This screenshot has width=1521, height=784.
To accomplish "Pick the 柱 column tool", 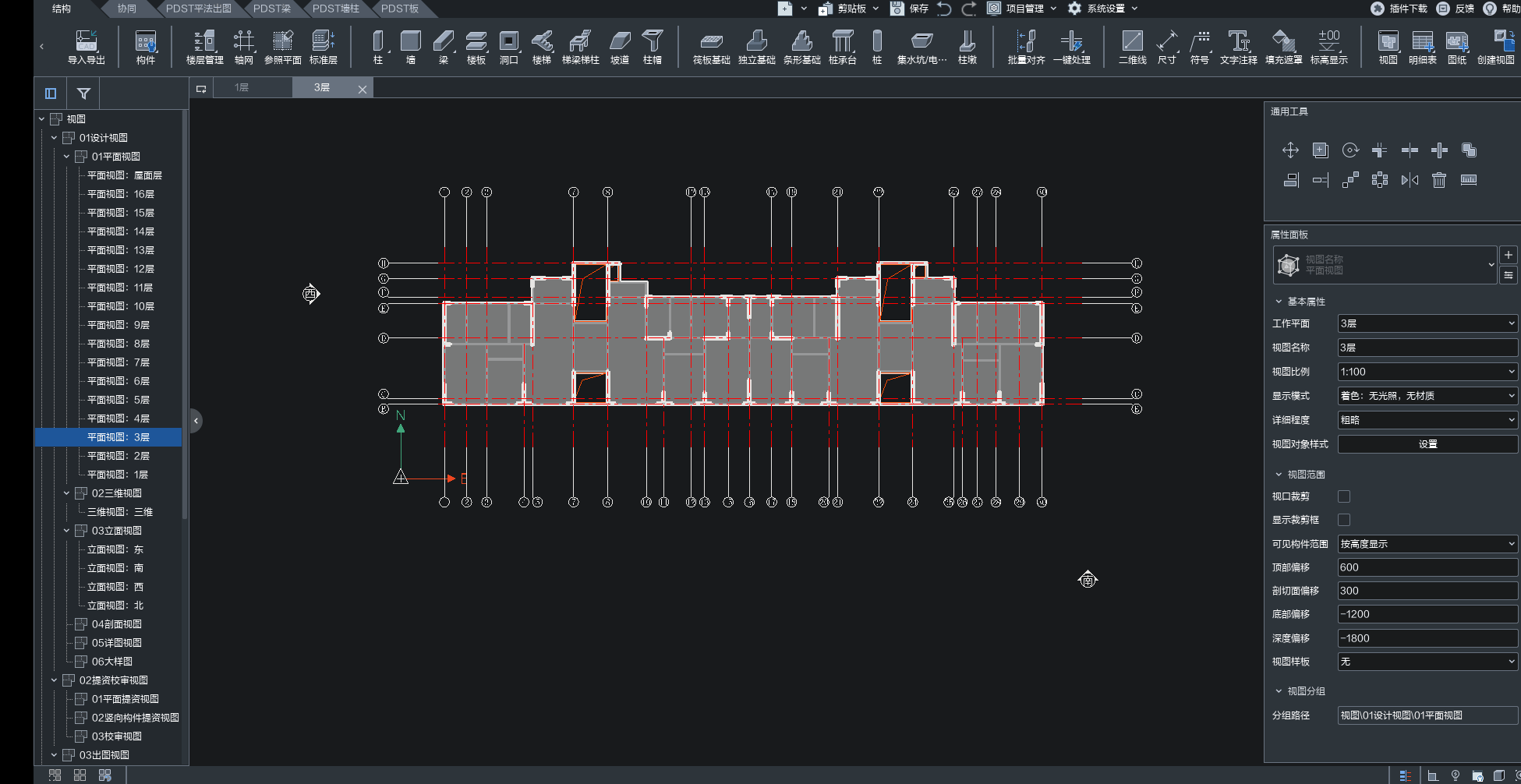I will [x=378, y=47].
